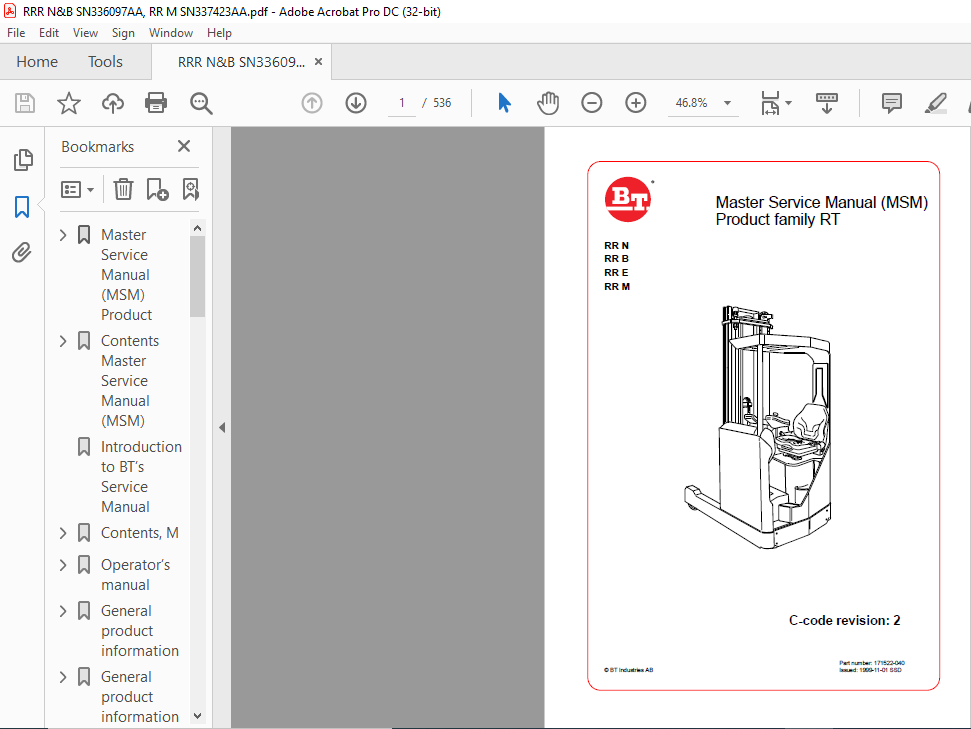This screenshot has width=971, height=729.
Task: Click the total page count 536
Action: click(442, 103)
